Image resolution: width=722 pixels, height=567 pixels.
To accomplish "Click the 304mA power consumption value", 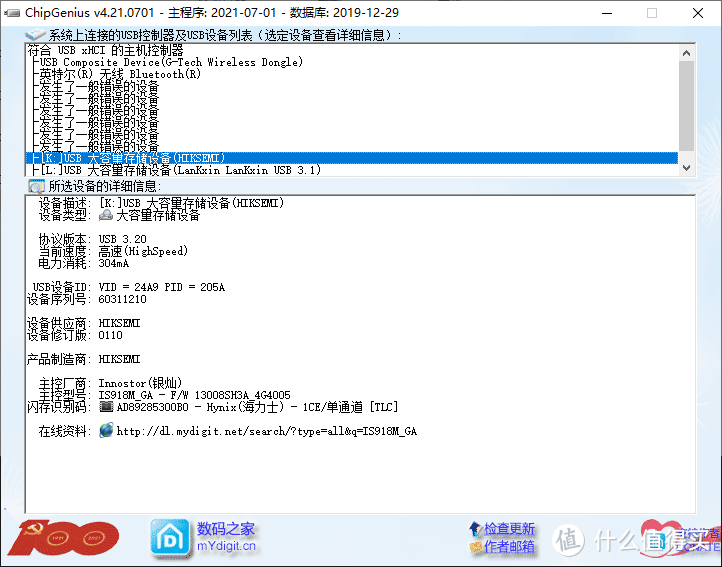I will (114, 263).
